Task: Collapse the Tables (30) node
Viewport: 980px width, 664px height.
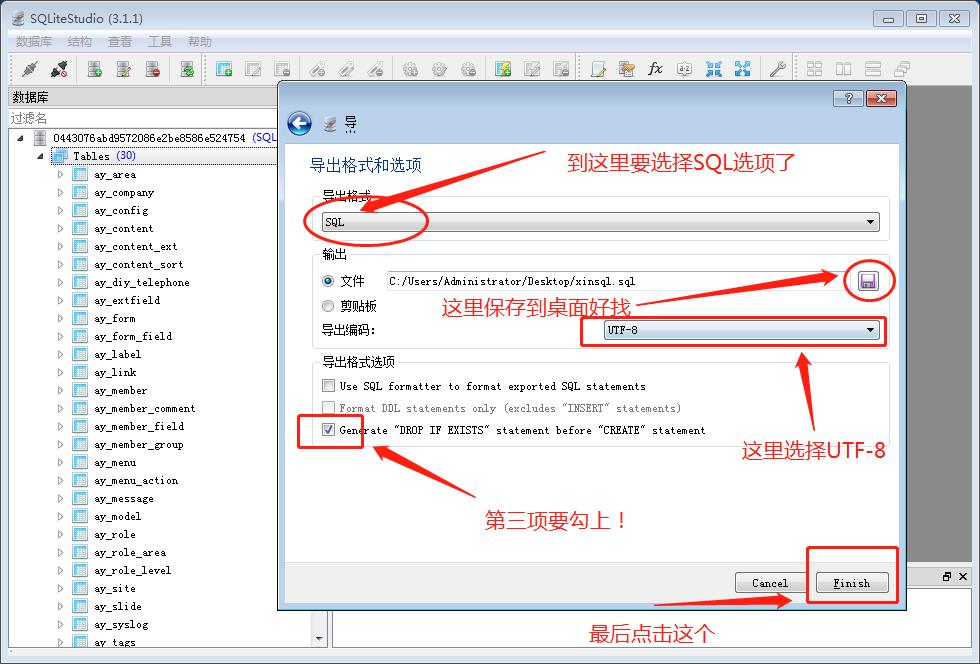Action: click(41, 156)
